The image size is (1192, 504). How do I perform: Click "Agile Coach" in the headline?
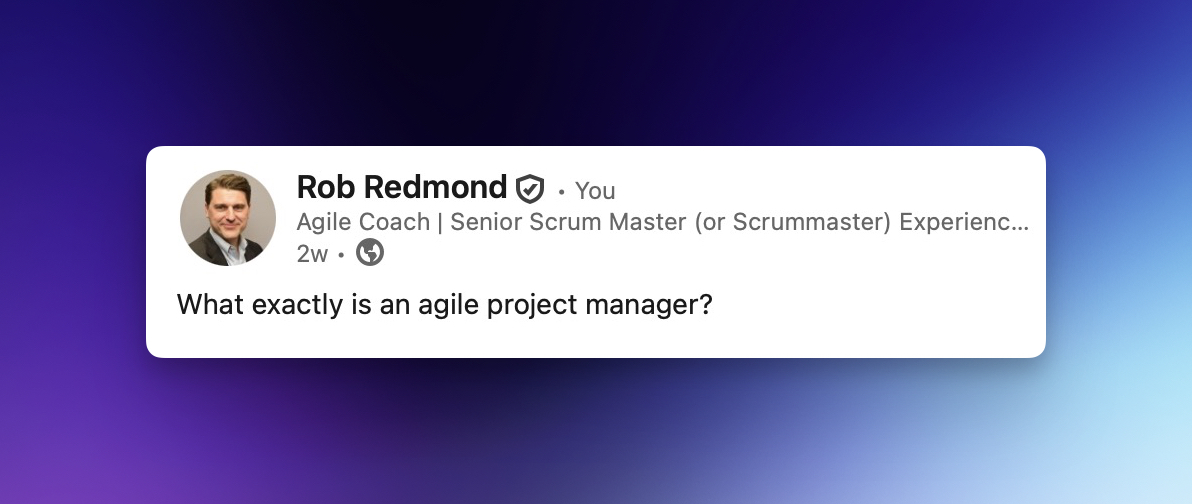pyautogui.click(x=363, y=222)
